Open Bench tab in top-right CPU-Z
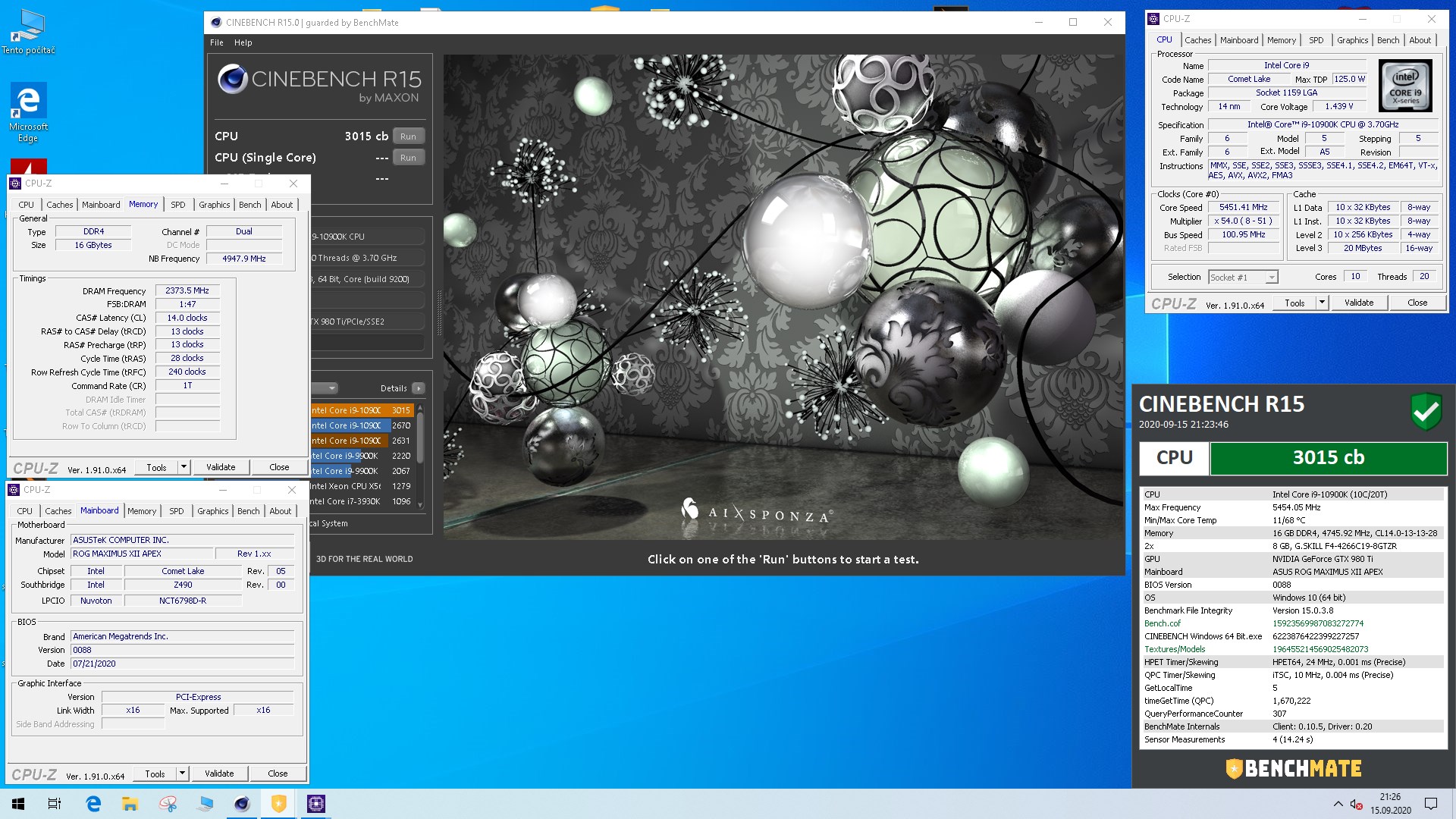The height and width of the screenshot is (819, 1456). 1388,40
